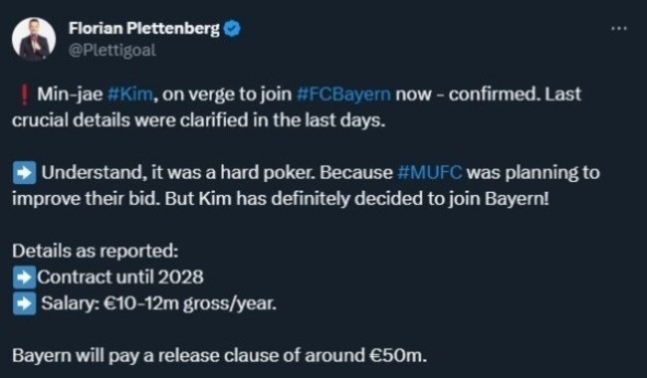Screen dimensions: 647x378
Task: Click the "crucial details were clarified" line
Action: tap(198, 120)
